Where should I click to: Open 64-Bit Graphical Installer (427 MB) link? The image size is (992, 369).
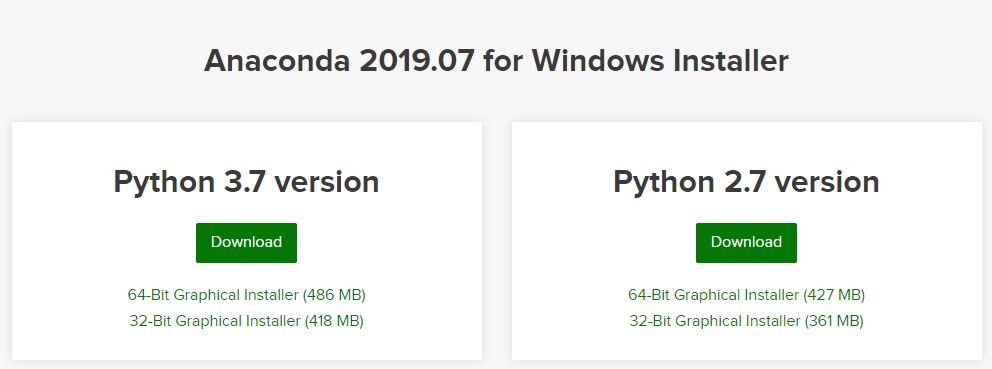(747, 295)
